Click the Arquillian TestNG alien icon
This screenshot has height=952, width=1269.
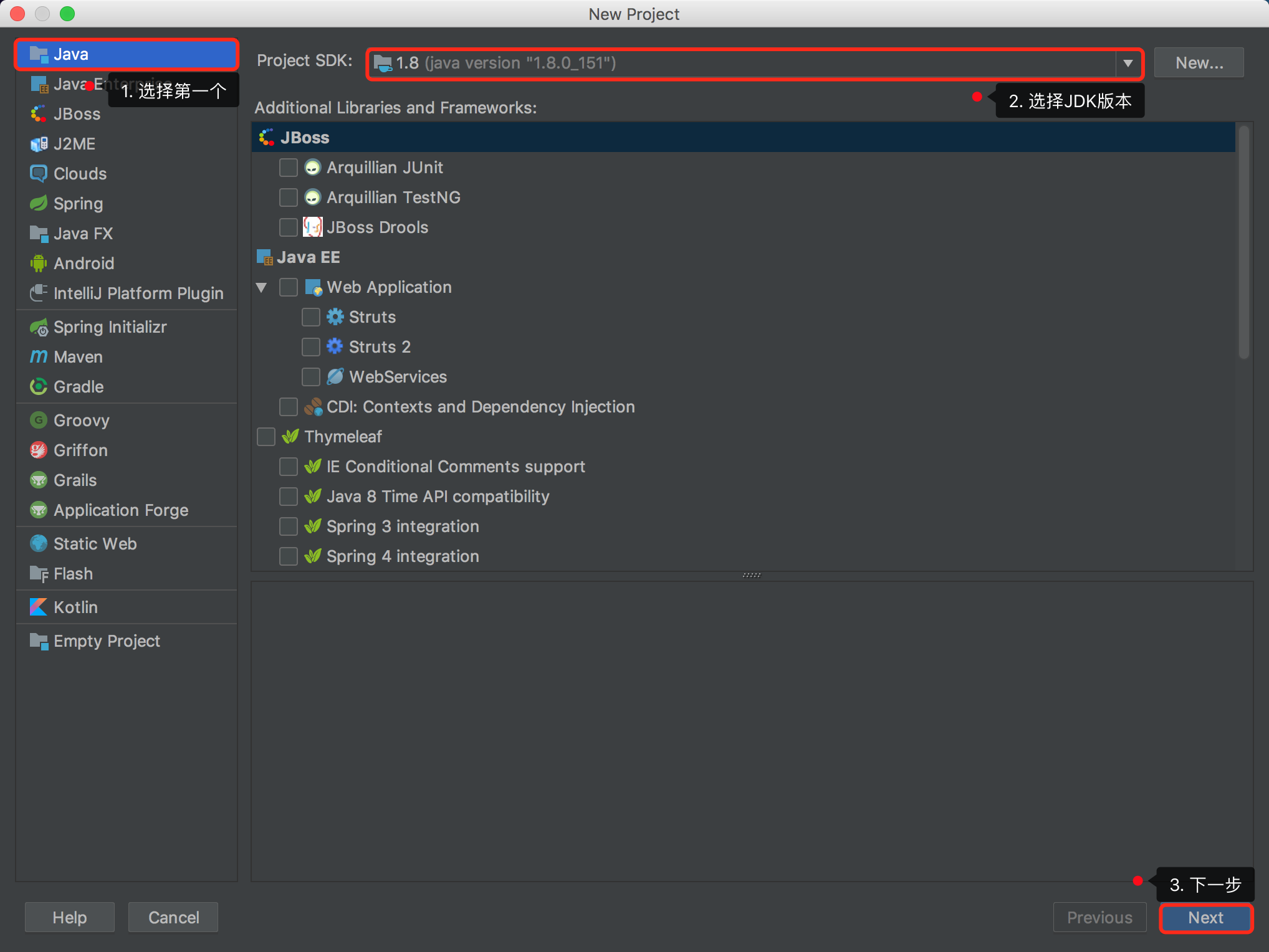click(312, 198)
